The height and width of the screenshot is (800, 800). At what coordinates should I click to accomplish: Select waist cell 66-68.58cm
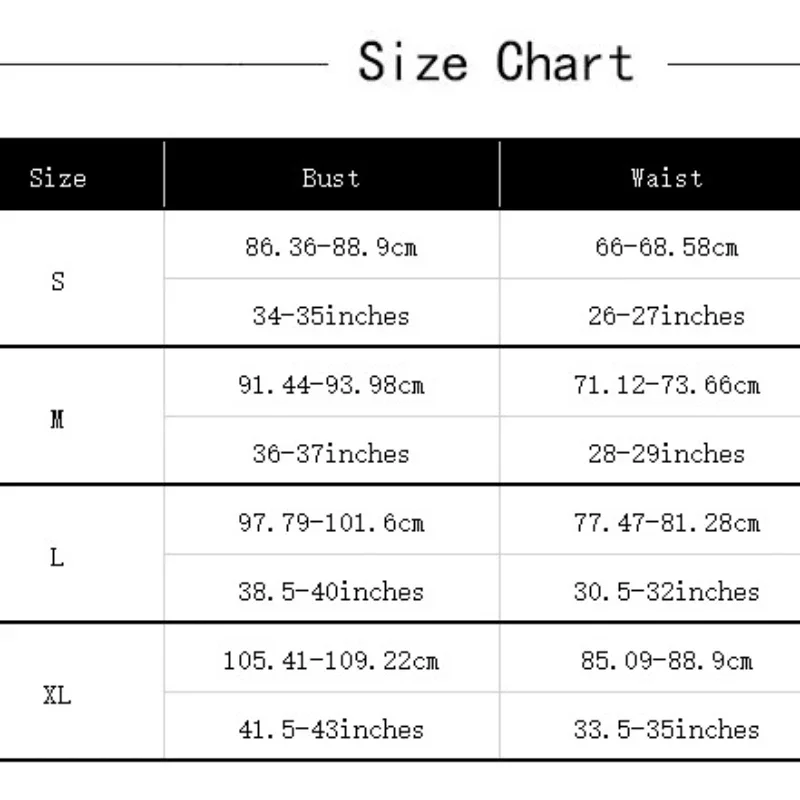(x=666, y=247)
